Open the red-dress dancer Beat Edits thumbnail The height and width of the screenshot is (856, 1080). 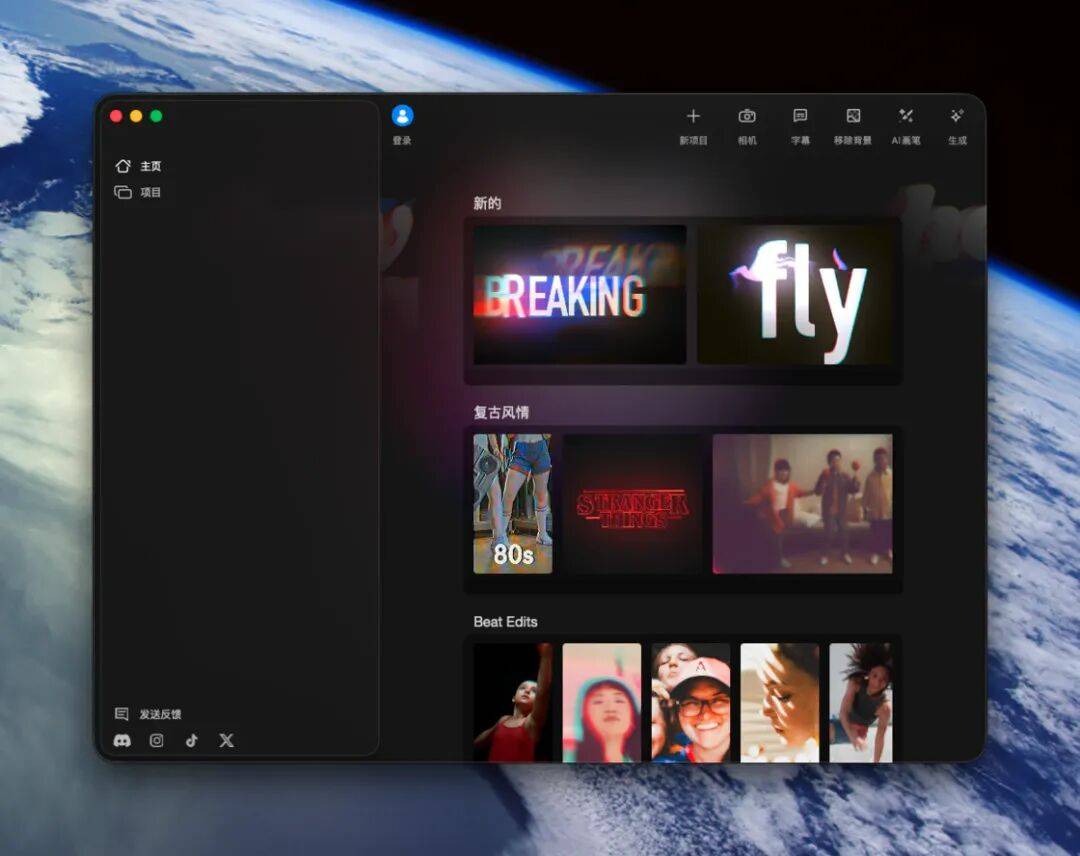pos(512,702)
